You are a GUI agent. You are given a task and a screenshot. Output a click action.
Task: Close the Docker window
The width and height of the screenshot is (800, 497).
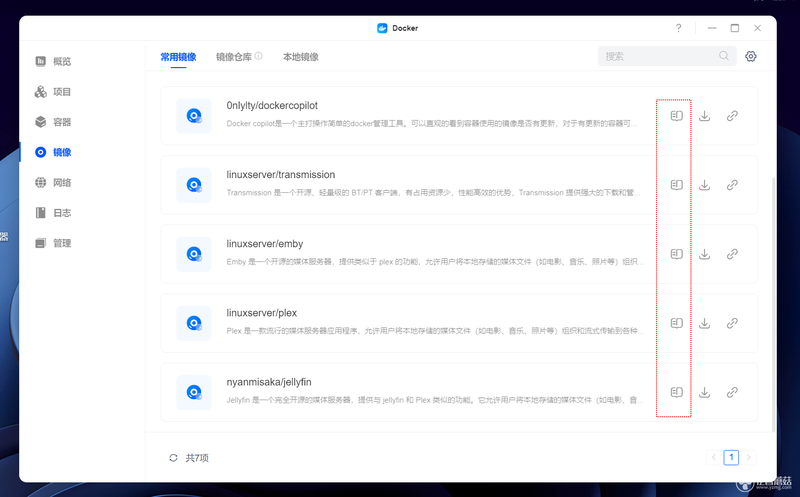click(758, 28)
